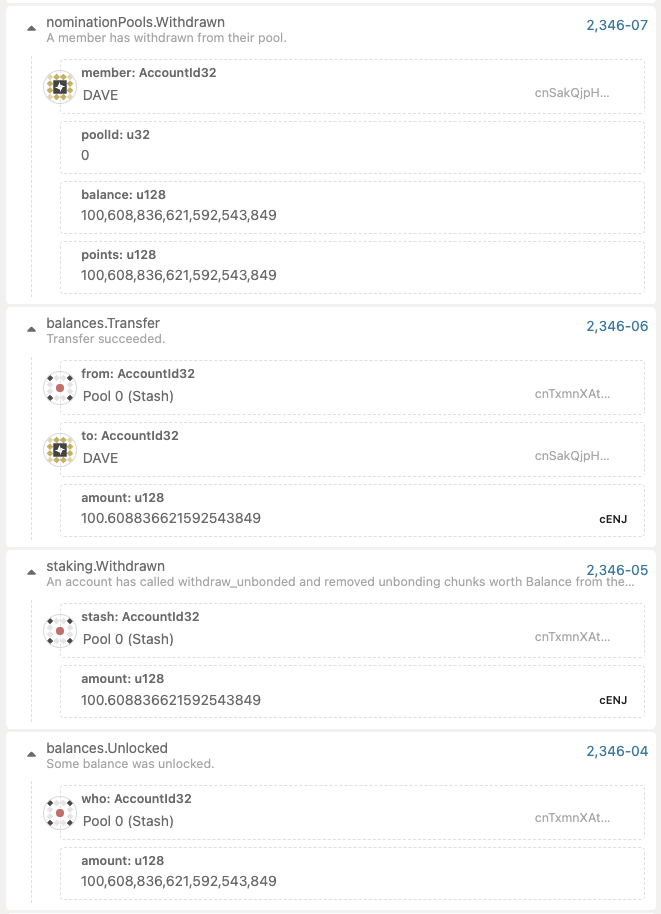Collapse the balances.Unlocked event
The image size is (661, 914).
[31, 754]
